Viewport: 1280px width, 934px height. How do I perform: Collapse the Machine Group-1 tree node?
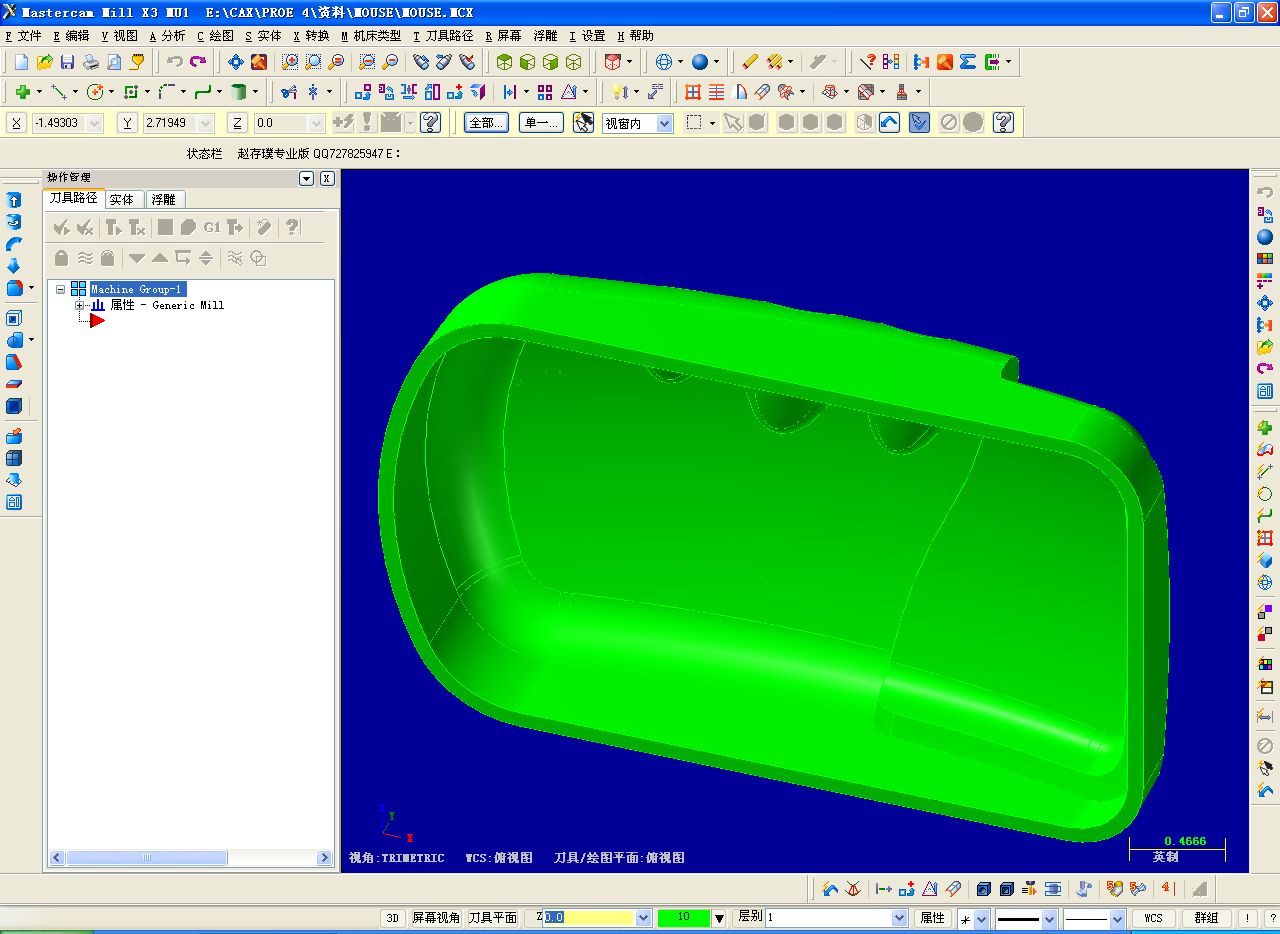point(60,289)
